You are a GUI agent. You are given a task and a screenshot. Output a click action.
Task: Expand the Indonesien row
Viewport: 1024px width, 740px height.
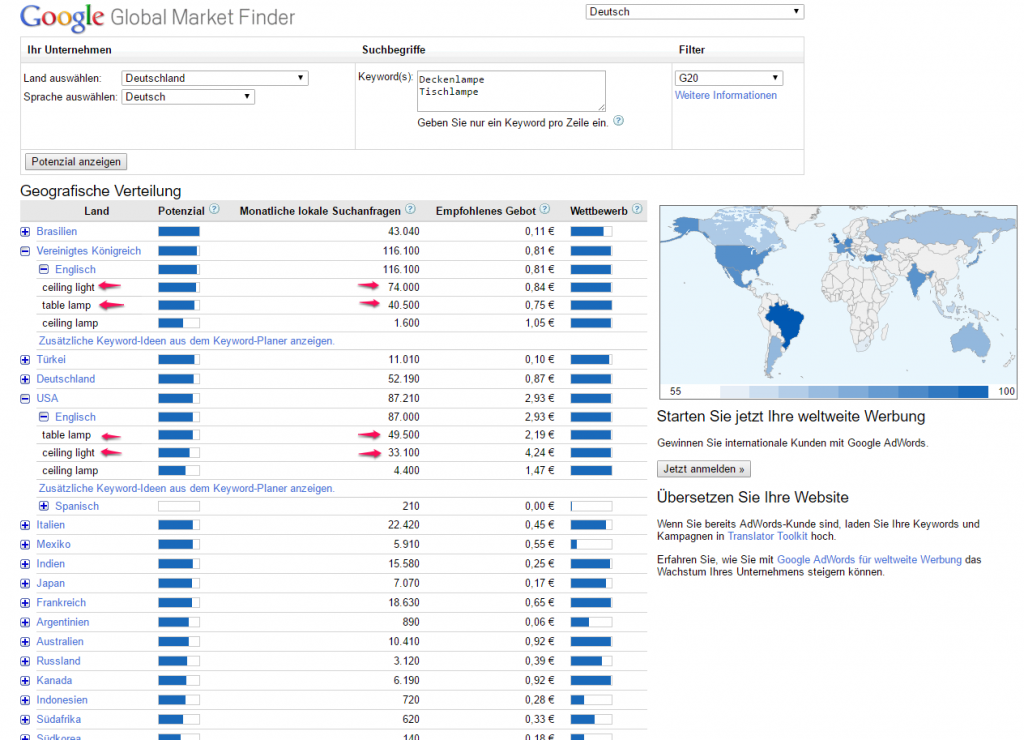tap(25, 700)
